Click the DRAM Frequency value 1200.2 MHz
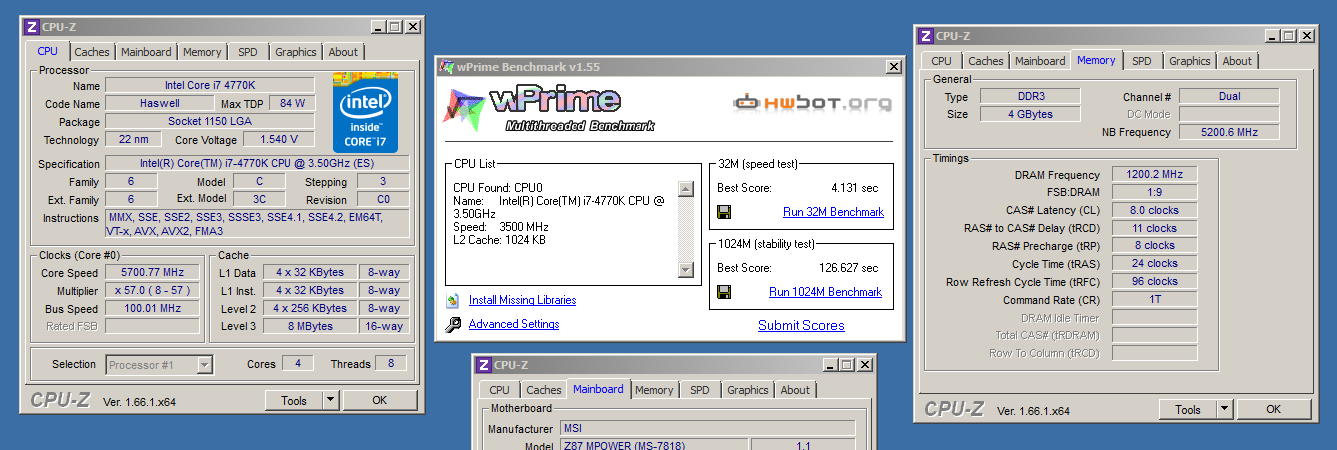 click(1154, 175)
